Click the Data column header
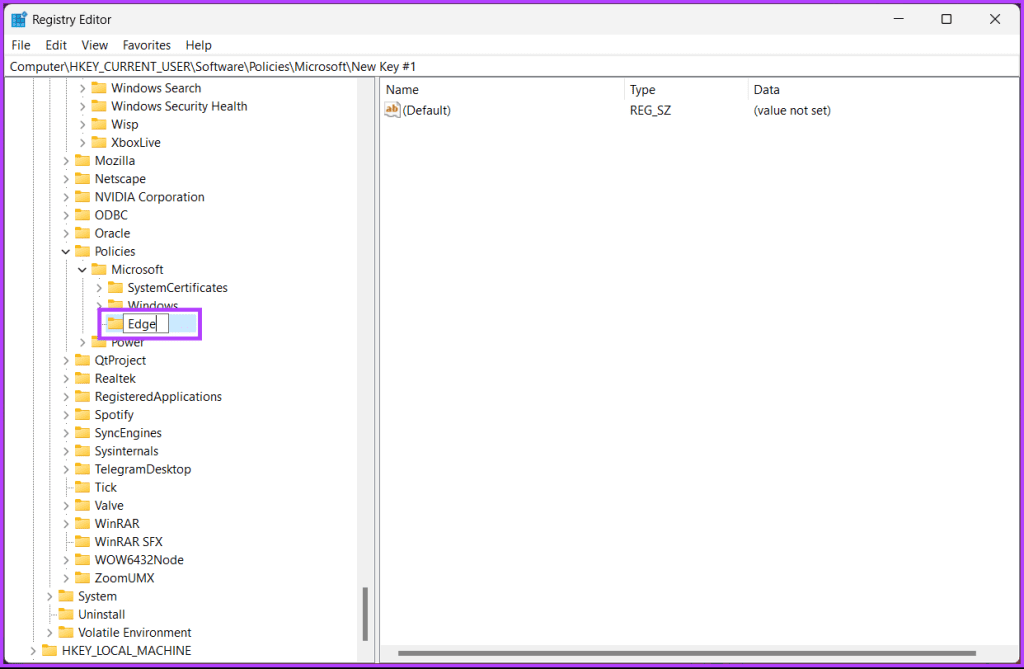 pos(766,89)
